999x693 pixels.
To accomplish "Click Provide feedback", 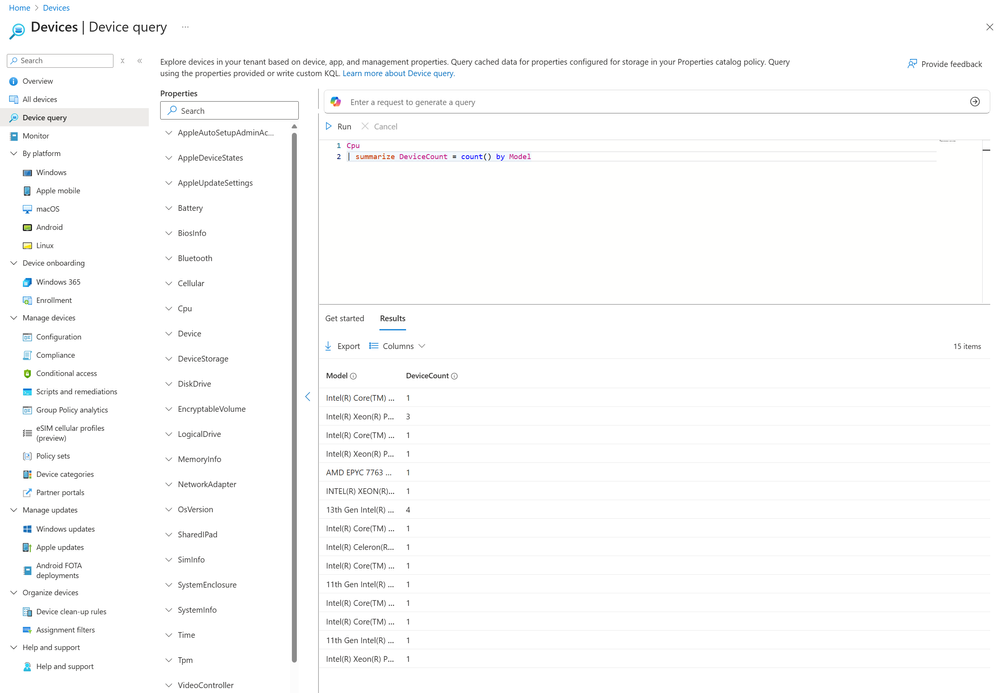I will [945, 64].
